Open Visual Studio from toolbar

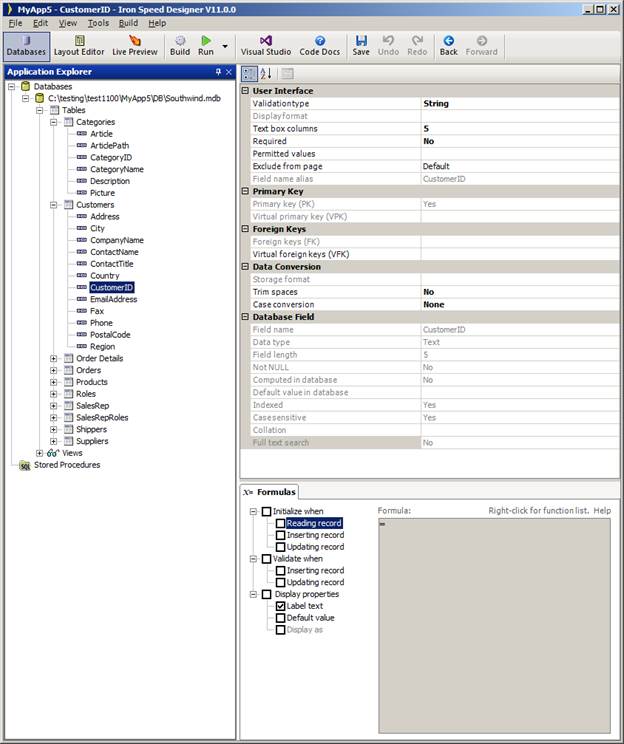pos(266,46)
